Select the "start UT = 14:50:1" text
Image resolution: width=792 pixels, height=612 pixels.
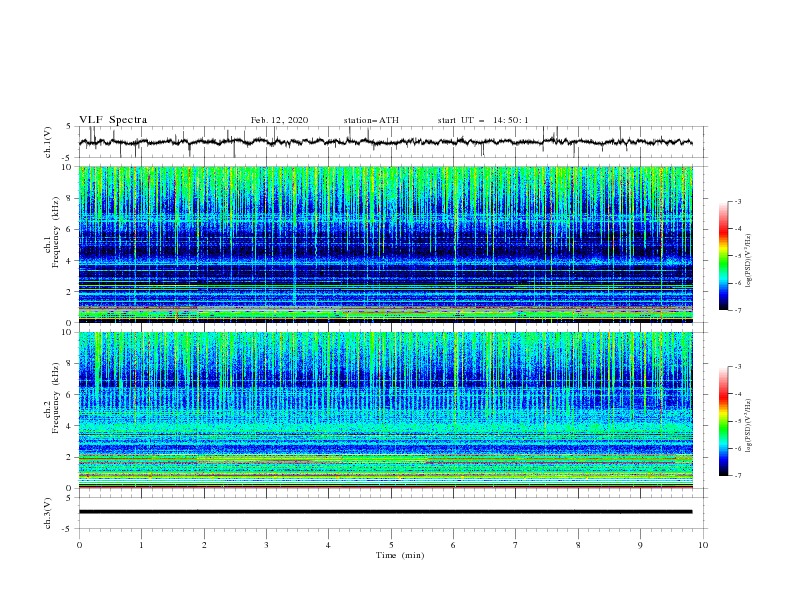pos(483,120)
